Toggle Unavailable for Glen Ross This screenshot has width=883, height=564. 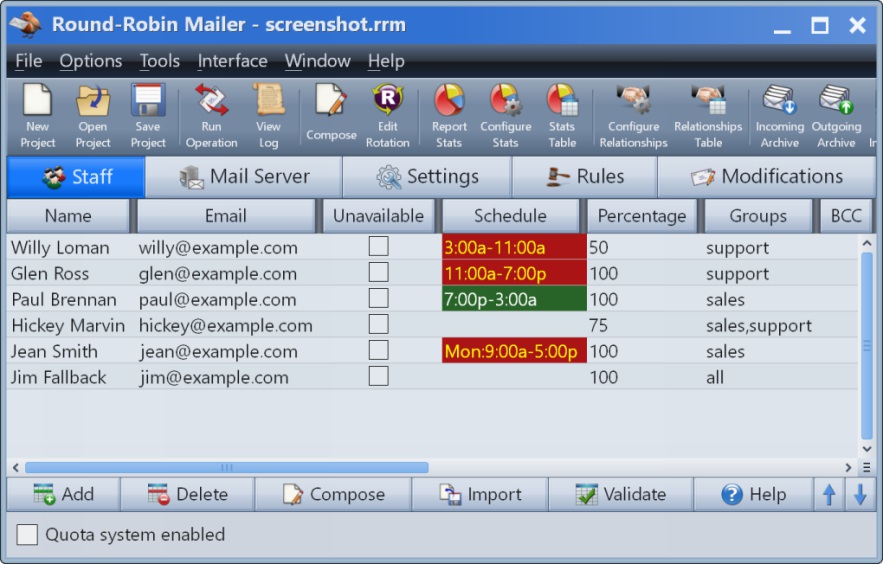pyautogui.click(x=378, y=272)
